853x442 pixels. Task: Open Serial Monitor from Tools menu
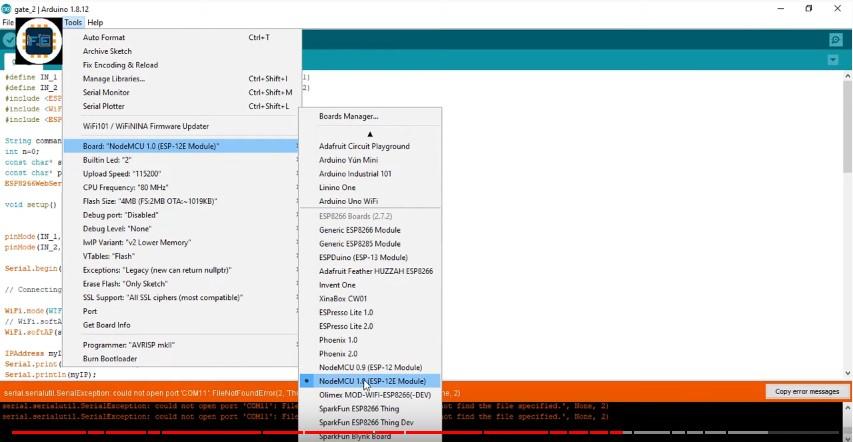tap(182, 93)
